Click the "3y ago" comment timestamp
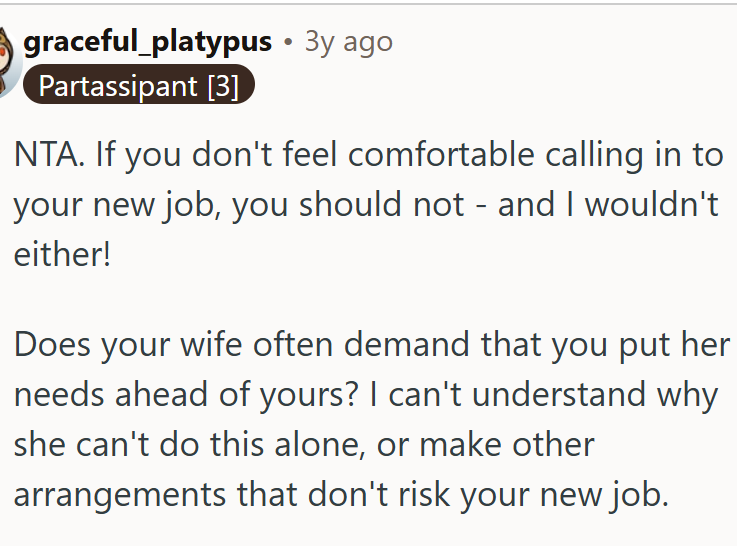Screen dimensions: 737x546 pos(348,41)
